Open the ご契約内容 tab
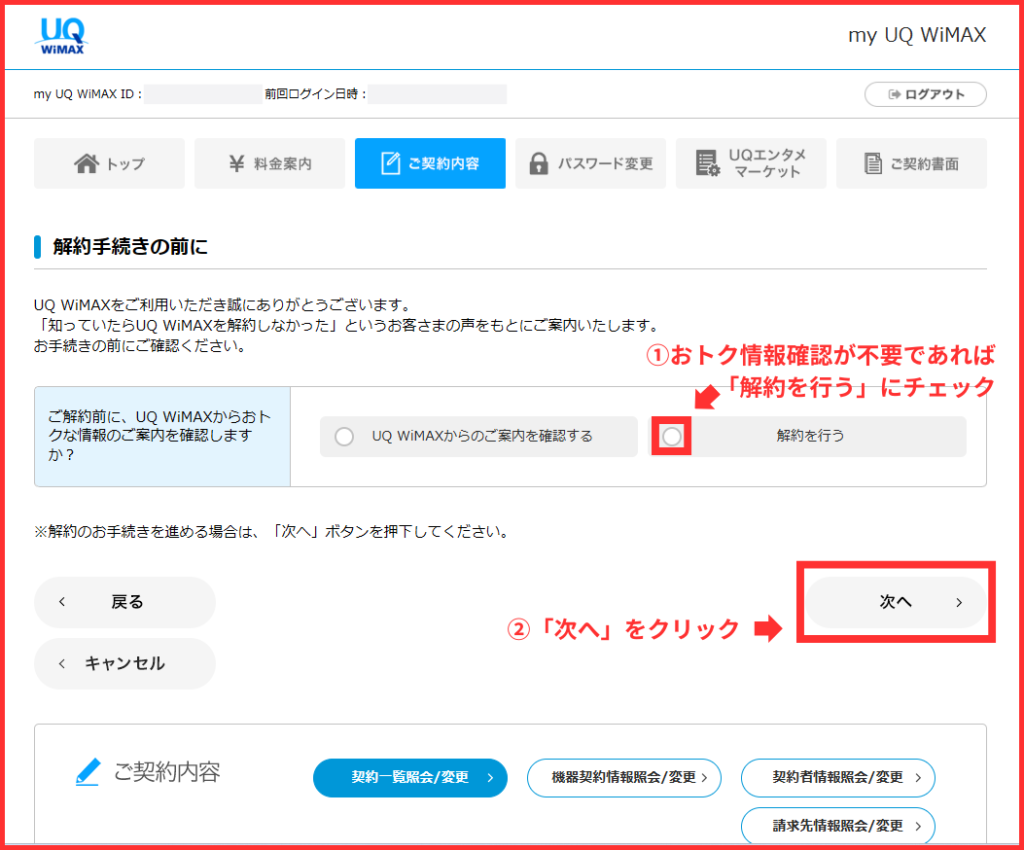Image resolution: width=1024 pixels, height=850 pixels. pyautogui.click(x=430, y=163)
